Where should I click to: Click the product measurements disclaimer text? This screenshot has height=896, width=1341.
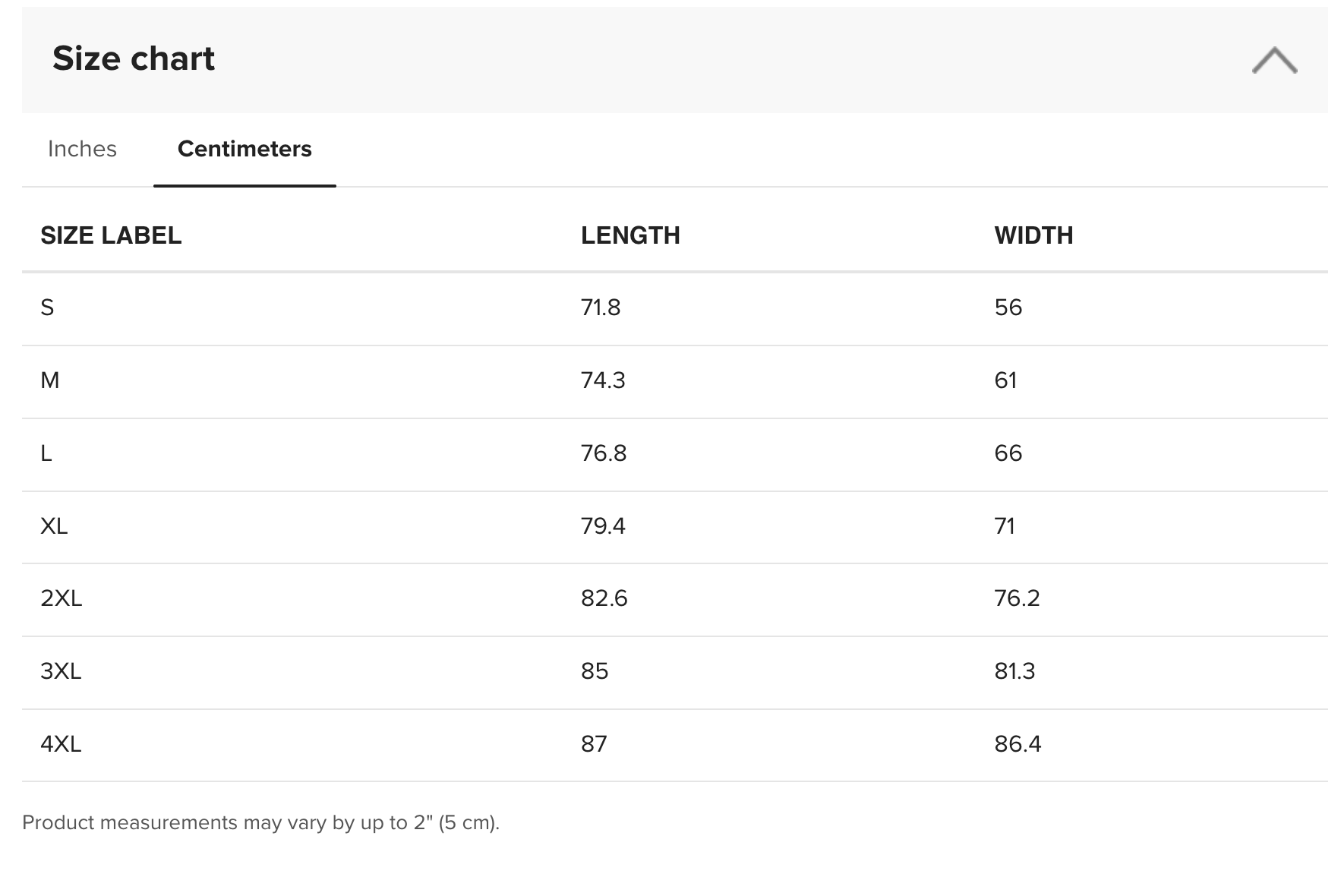tap(260, 823)
